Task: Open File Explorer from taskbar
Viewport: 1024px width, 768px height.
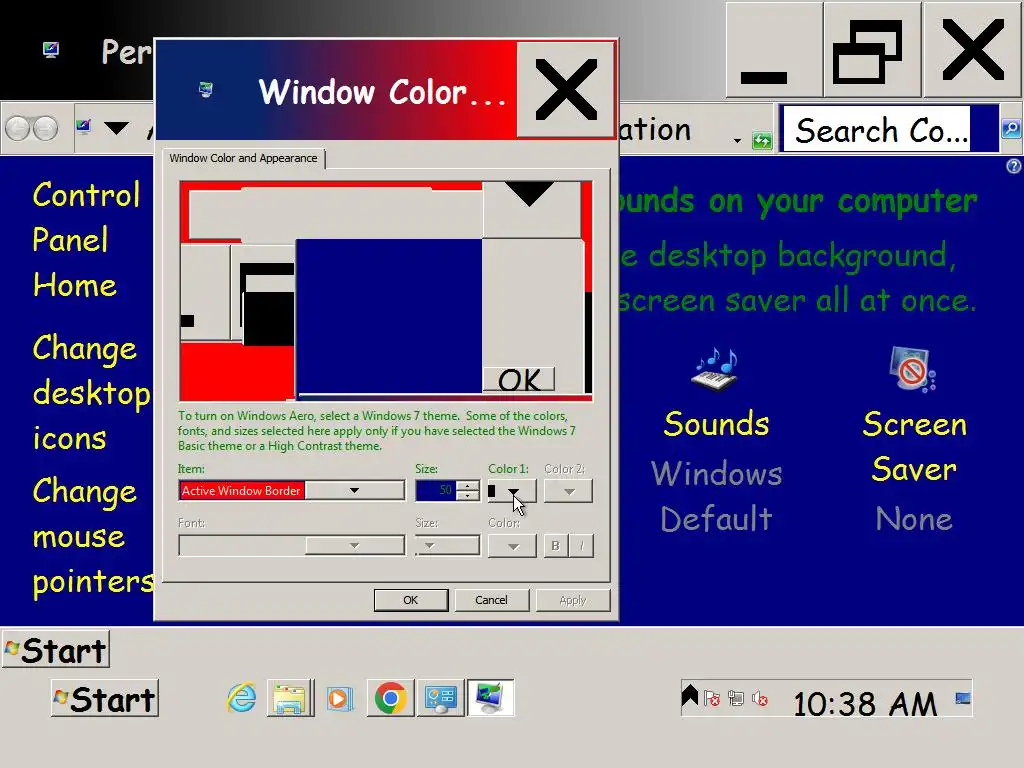Action: [291, 699]
